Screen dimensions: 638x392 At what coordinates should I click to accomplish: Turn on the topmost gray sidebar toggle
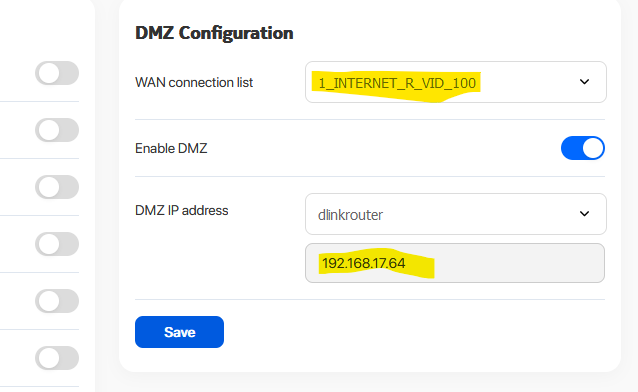point(57,73)
